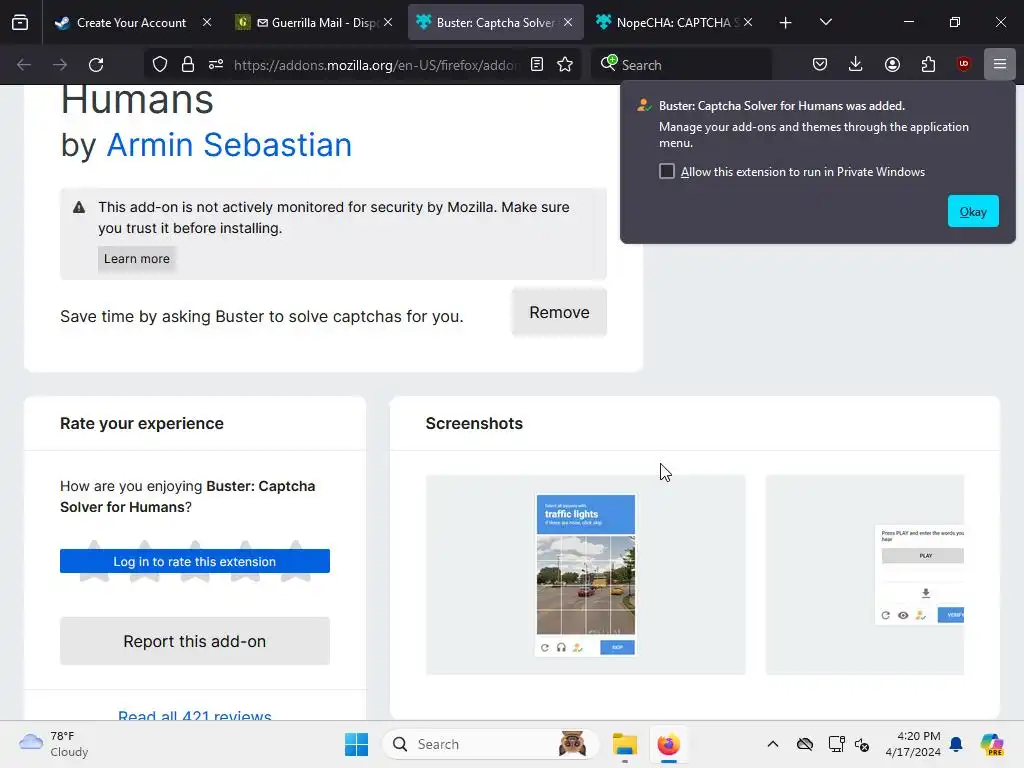Open the application hamburger menu
The height and width of the screenshot is (768, 1024).
click(1000, 65)
